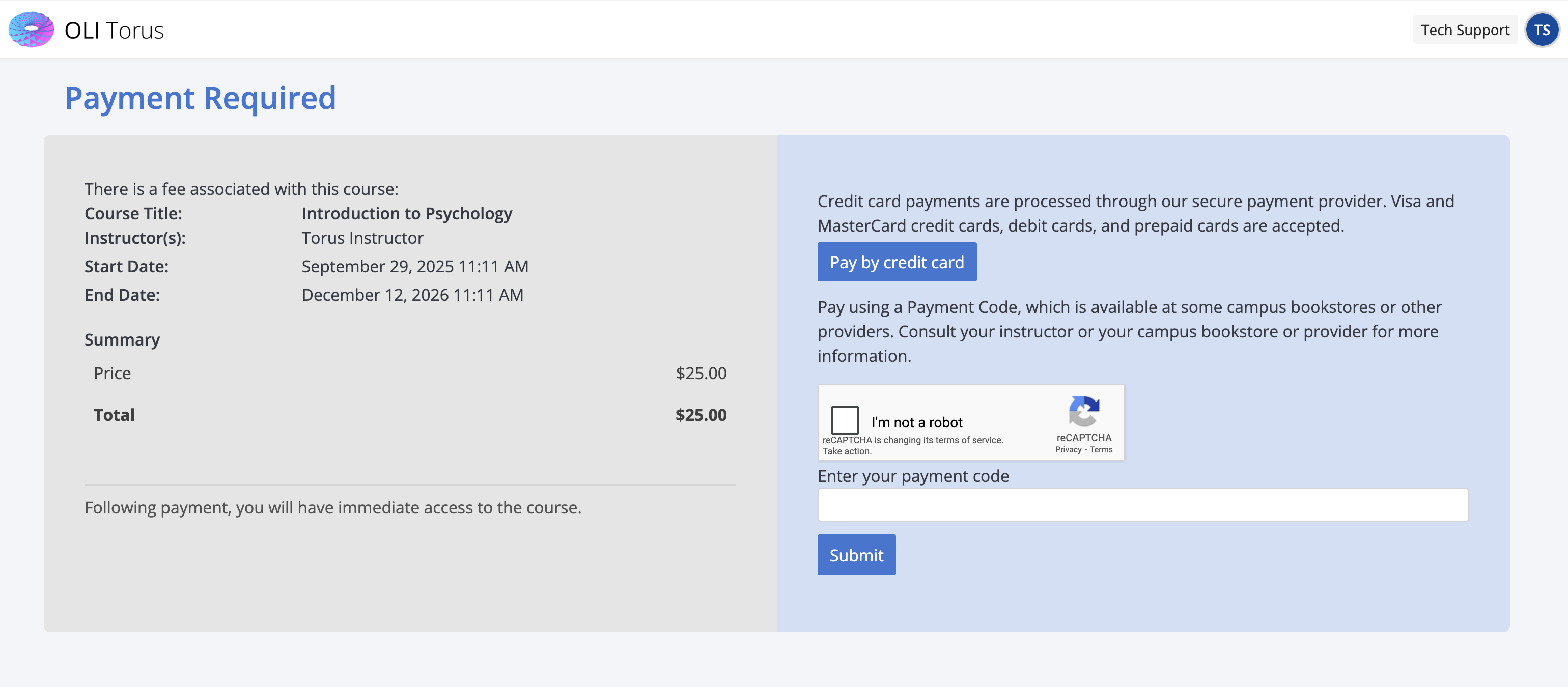The height and width of the screenshot is (687, 1568).
Task: Click the Payment Required heading
Action: [x=200, y=98]
